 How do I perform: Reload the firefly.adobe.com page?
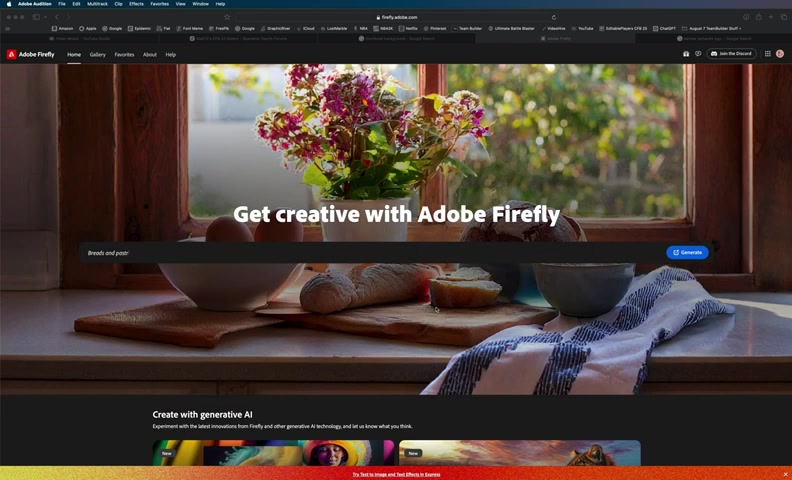(x=554, y=17)
